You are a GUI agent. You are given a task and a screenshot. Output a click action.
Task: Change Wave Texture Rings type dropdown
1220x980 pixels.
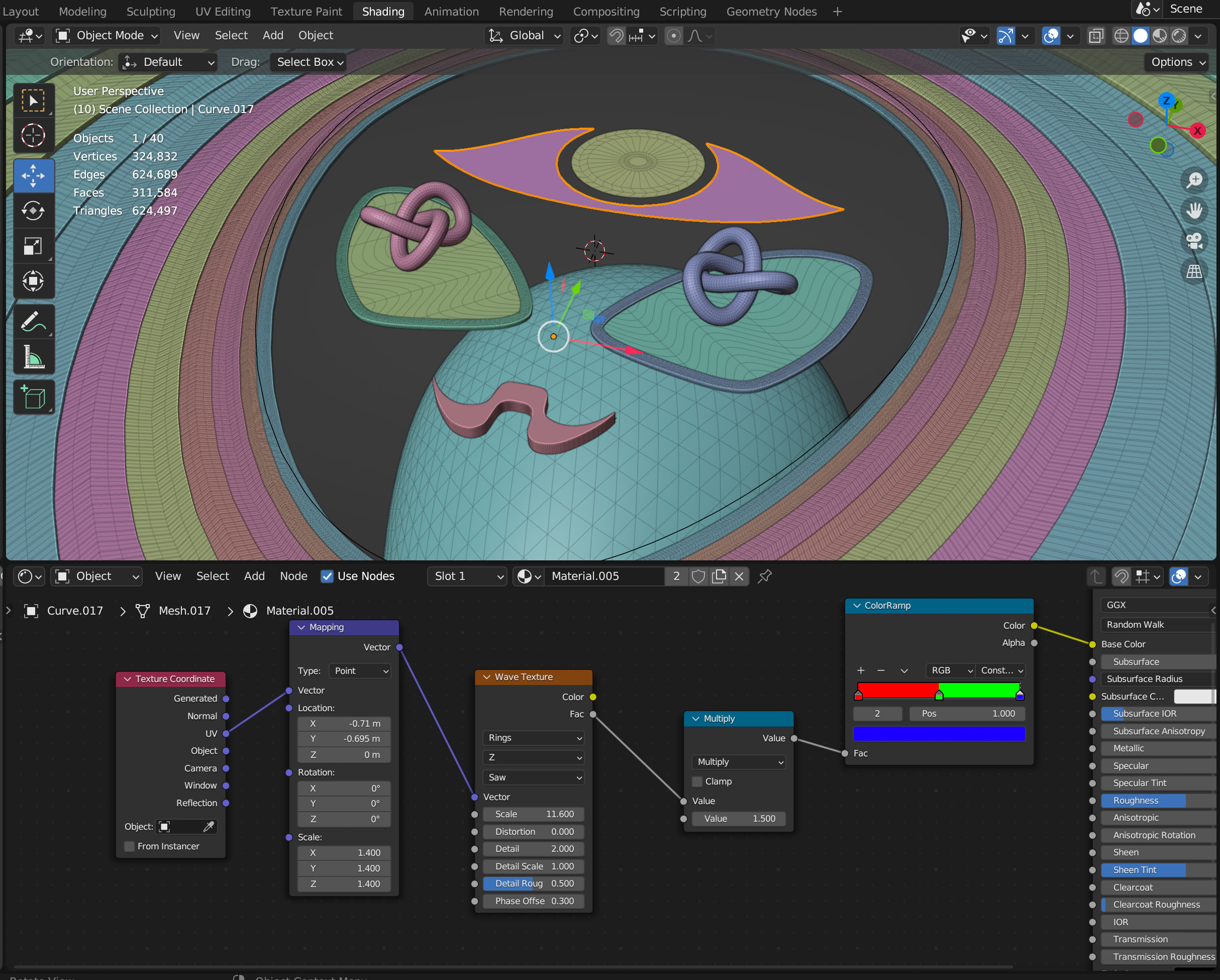coord(534,738)
